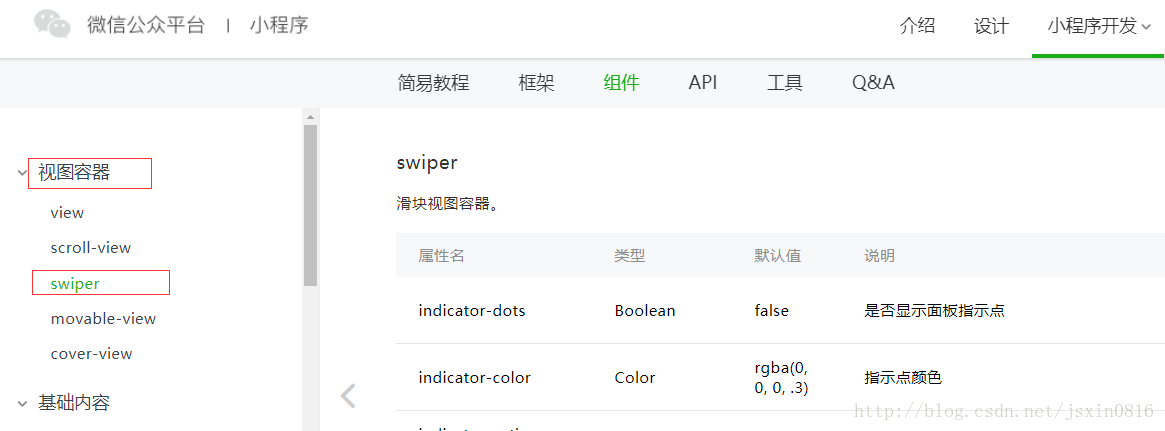The image size is (1165, 431).
Task: Click the WeChat logo icon
Action: (x=52, y=25)
